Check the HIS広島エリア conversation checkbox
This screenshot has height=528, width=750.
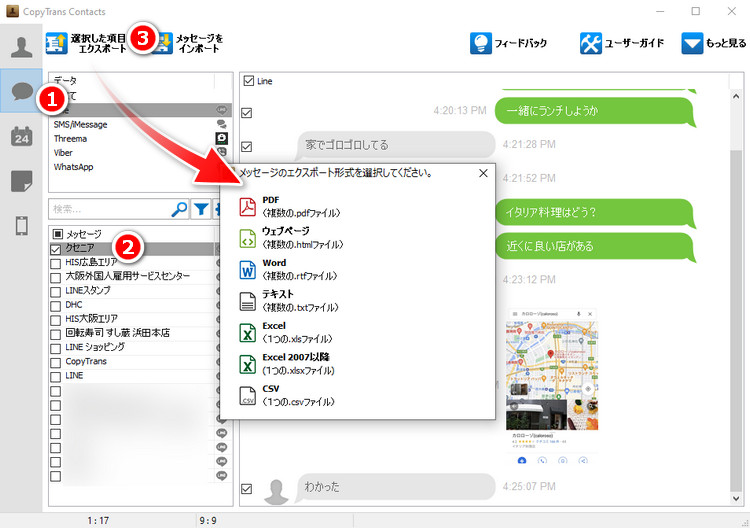(55, 264)
